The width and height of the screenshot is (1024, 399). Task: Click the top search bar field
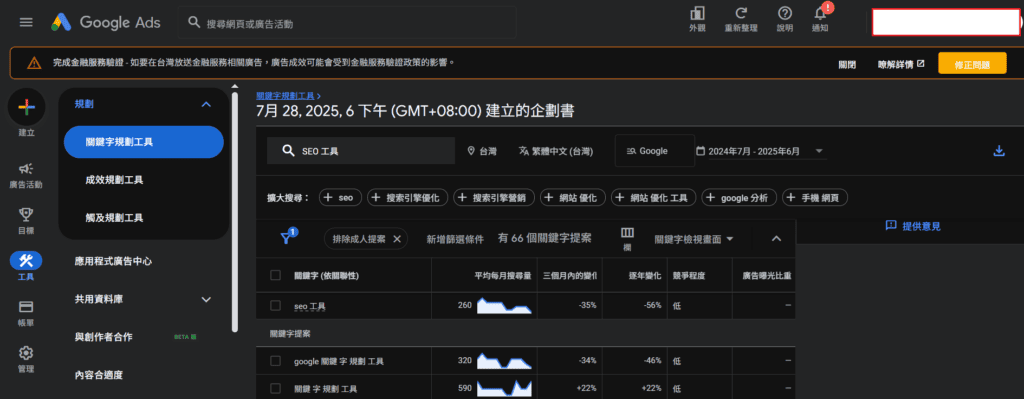point(347,23)
